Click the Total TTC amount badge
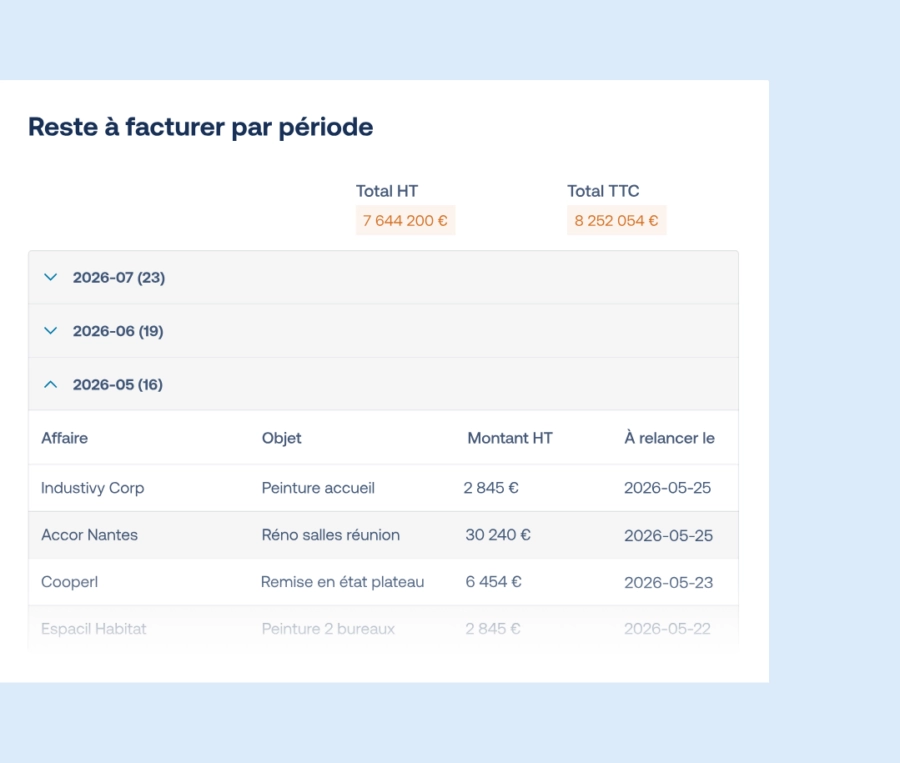The height and width of the screenshot is (763, 900). tap(616, 220)
